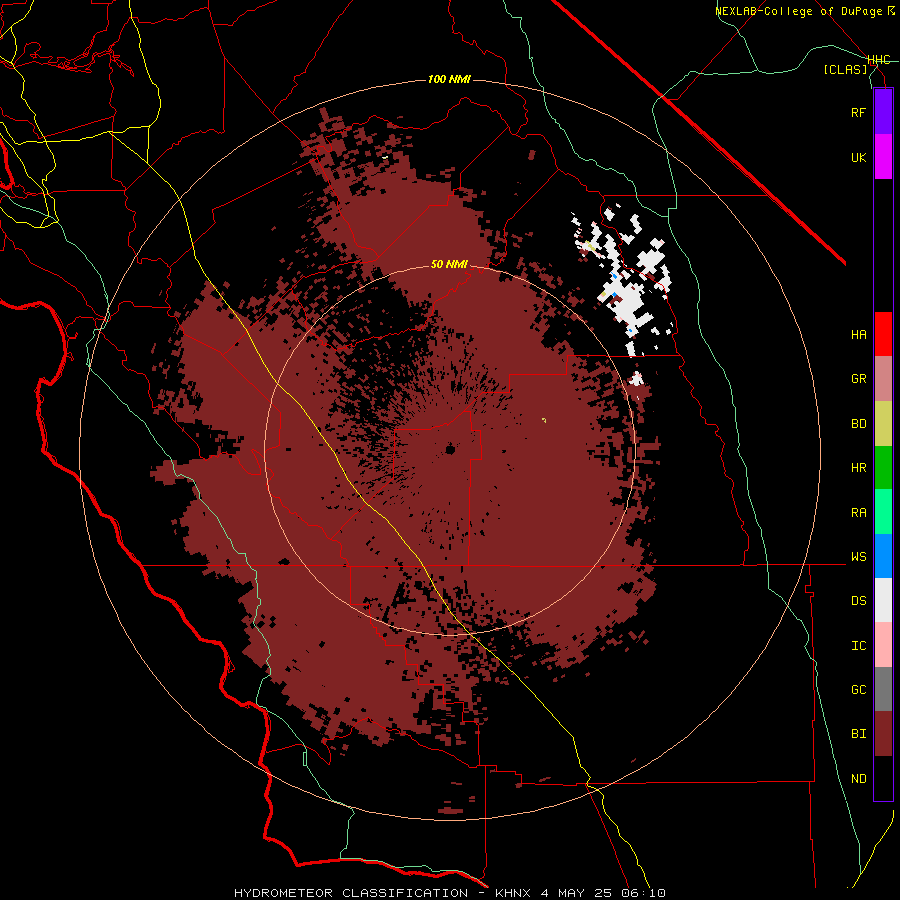Click the GR legend label
This screenshot has width=900, height=900.
click(858, 379)
